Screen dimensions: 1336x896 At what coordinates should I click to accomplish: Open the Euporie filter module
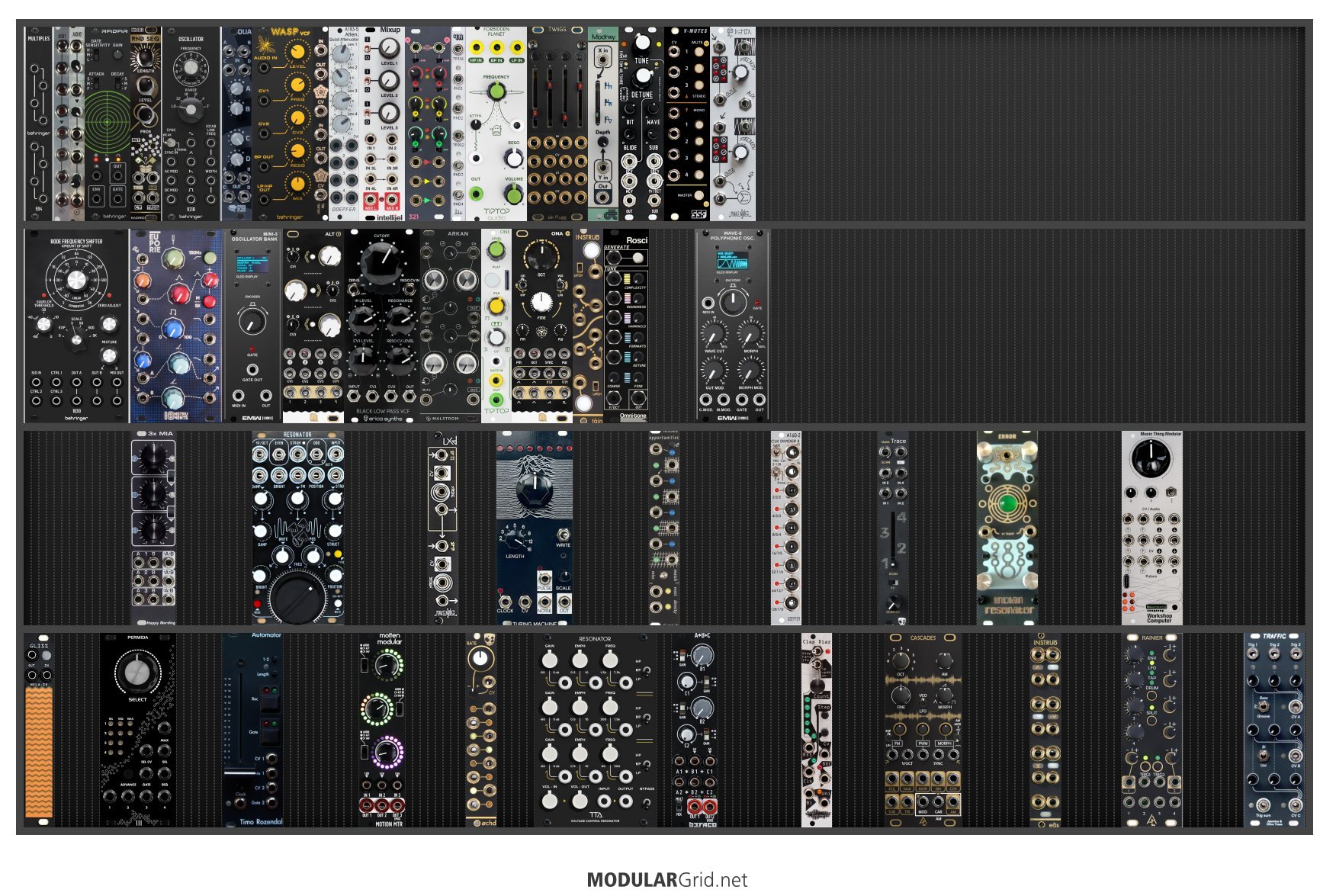click(176, 326)
